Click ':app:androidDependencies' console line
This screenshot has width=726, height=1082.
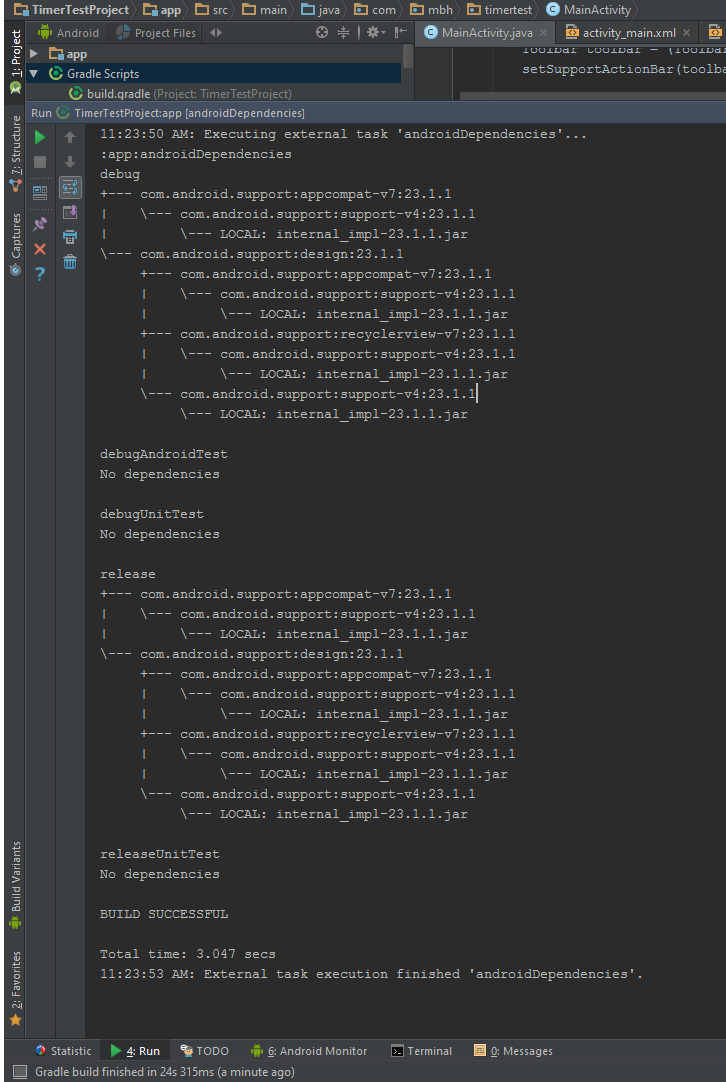(196, 154)
